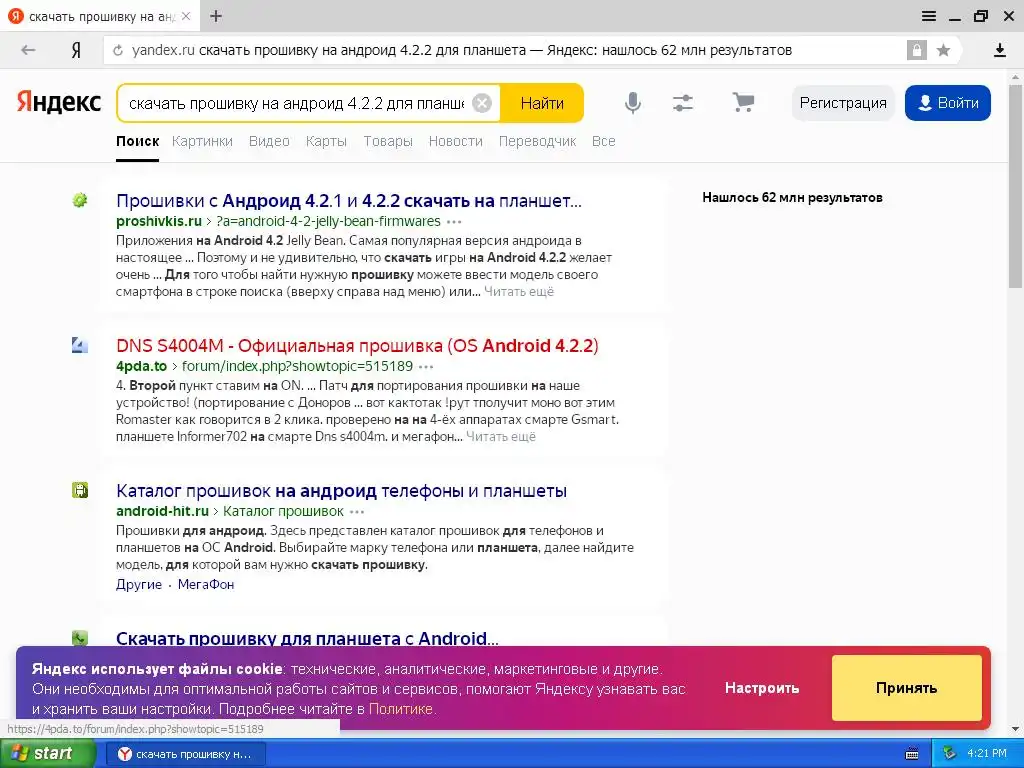Close the current browser tab

[186, 16]
